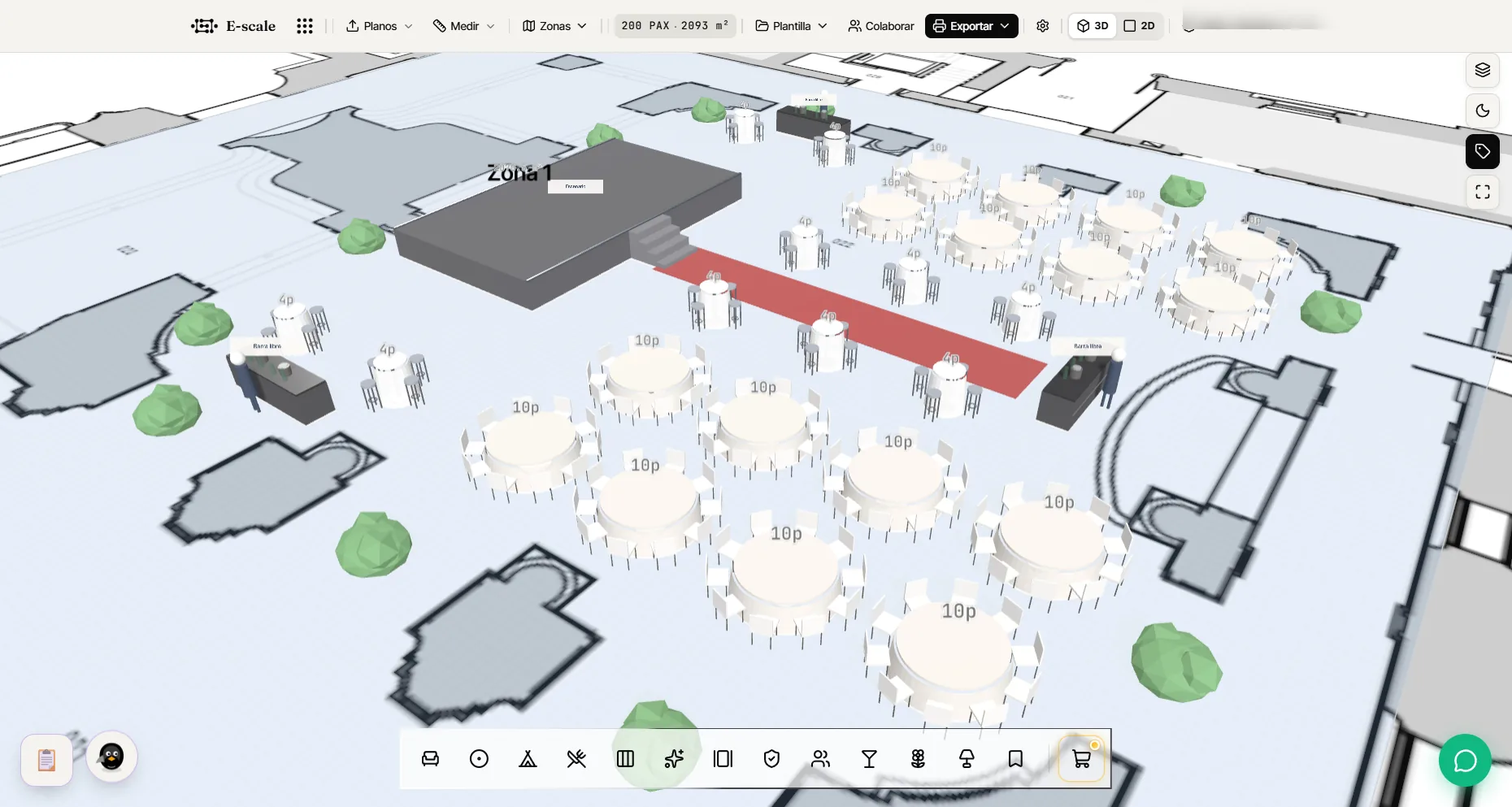Select the three-column panel icon
Viewport: 1512px width, 807px height.
pos(625,759)
